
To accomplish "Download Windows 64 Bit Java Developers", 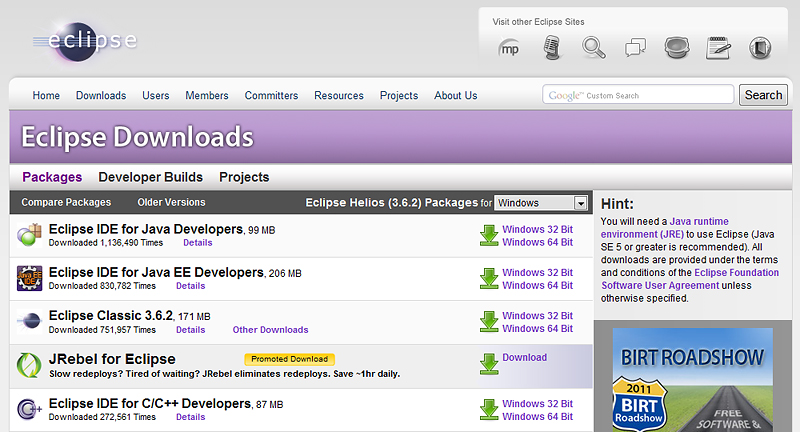I will coord(537,242).
